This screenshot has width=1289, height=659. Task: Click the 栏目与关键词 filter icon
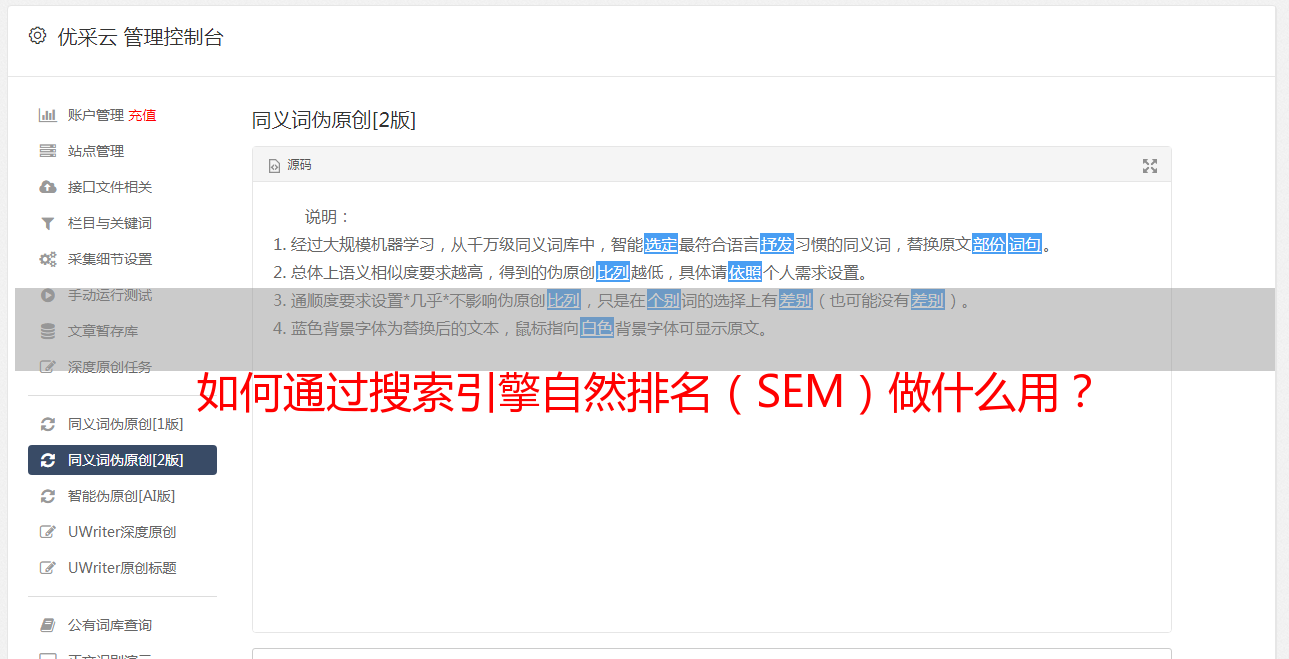(x=47, y=223)
